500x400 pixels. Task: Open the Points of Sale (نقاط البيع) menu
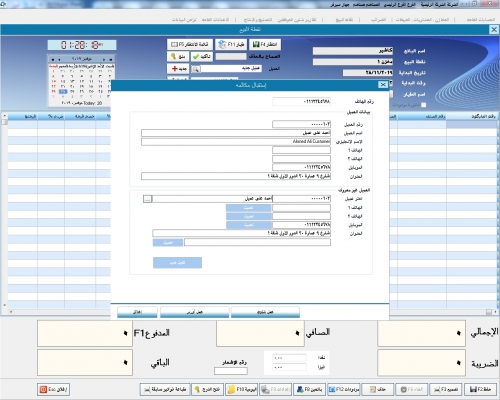(344, 20)
